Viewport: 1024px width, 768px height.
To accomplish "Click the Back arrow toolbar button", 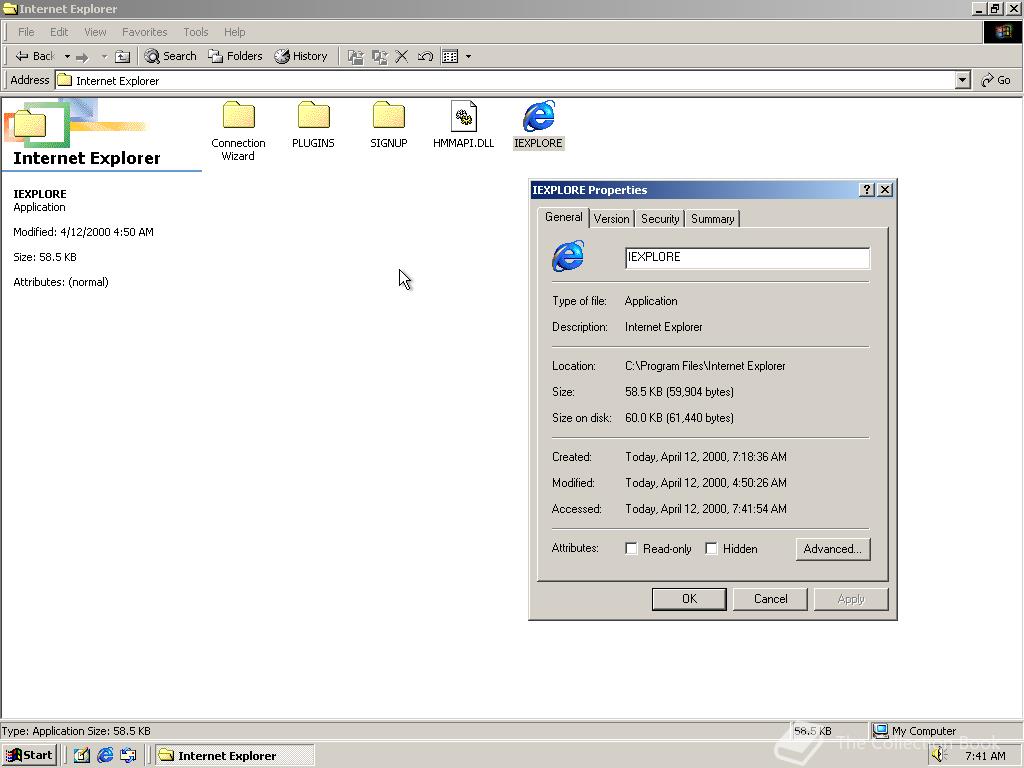I will tap(35, 57).
